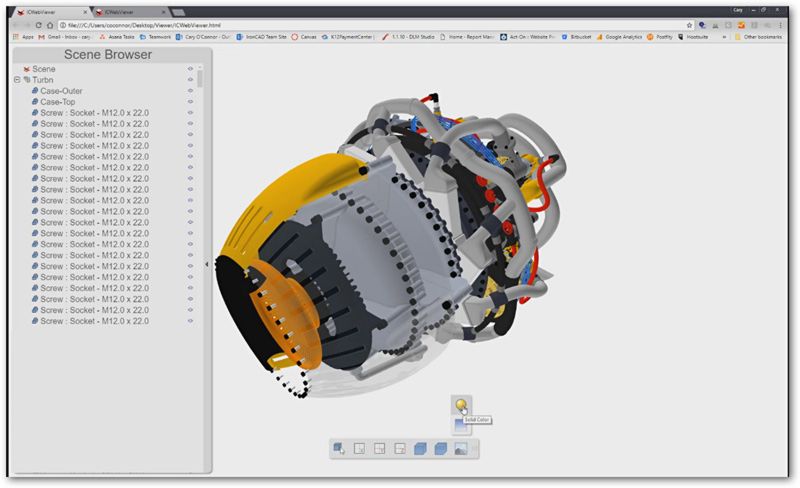This screenshot has height=488, width=800.
Task: Click the orange extension icon in the browser toolbar
Action: tap(741, 25)
